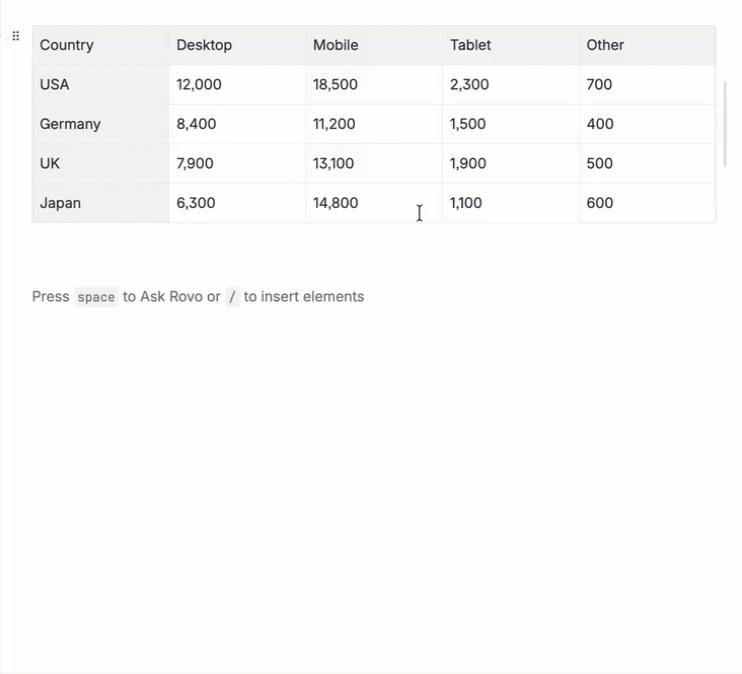
Task: Click the cell containing 1,500
Action: (511, 124)
